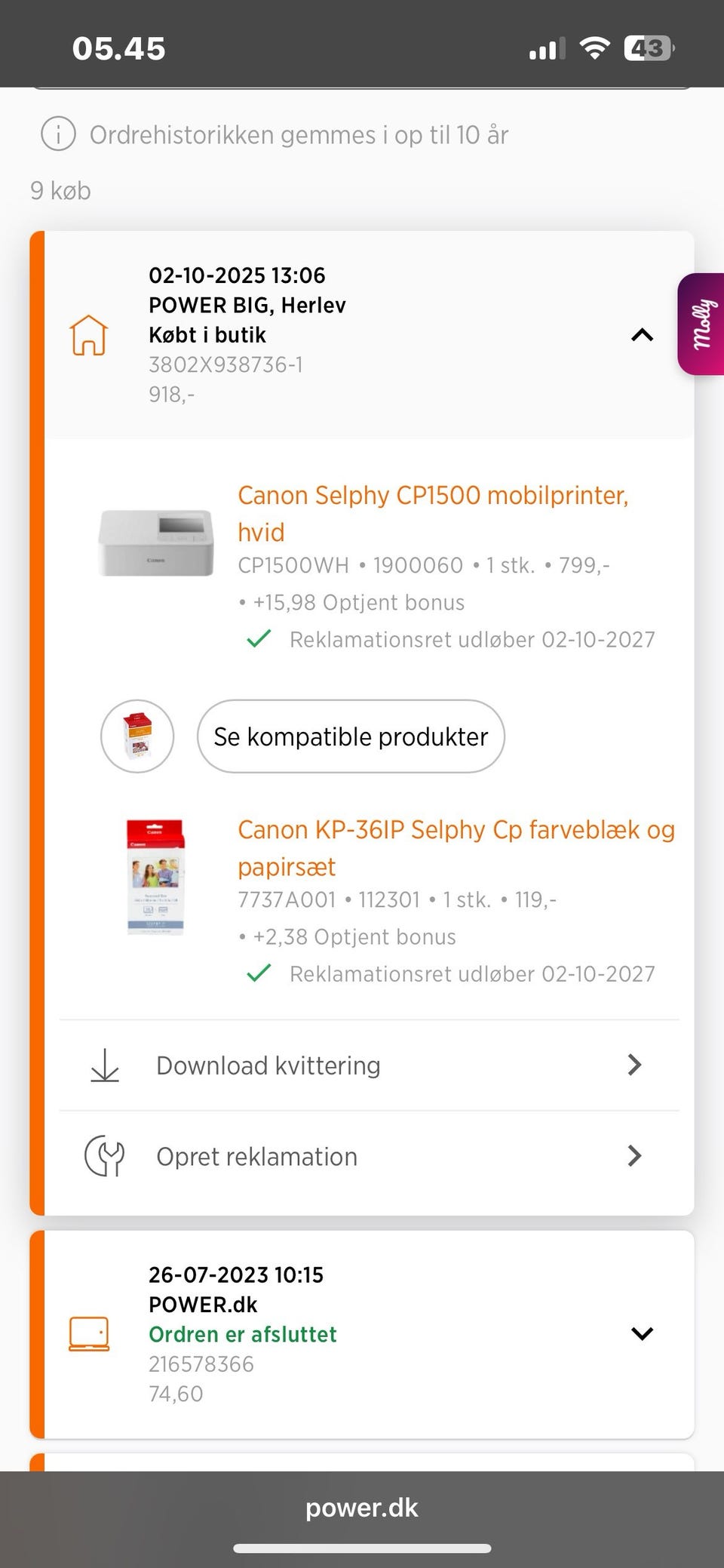Tap the green checkmark under CP1500 printer
724x1568 pixels.
(x=259, y=639)
